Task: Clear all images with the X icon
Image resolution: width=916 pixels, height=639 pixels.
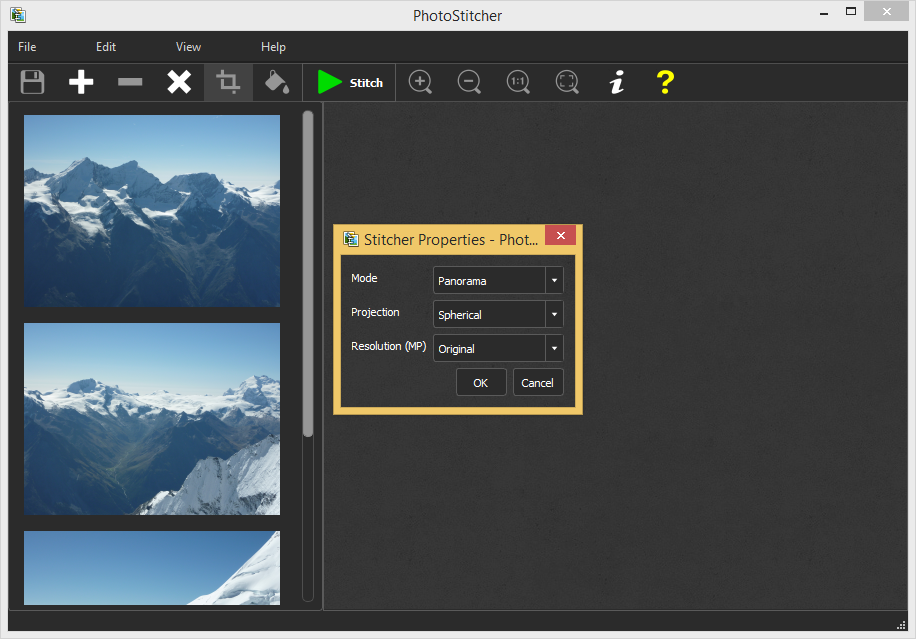Action: 179,82
